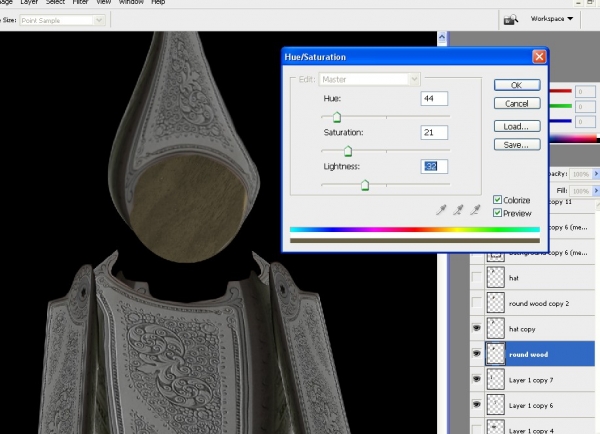Click the Lightness slider handle
Screen dimensions: 600x434
365,185
